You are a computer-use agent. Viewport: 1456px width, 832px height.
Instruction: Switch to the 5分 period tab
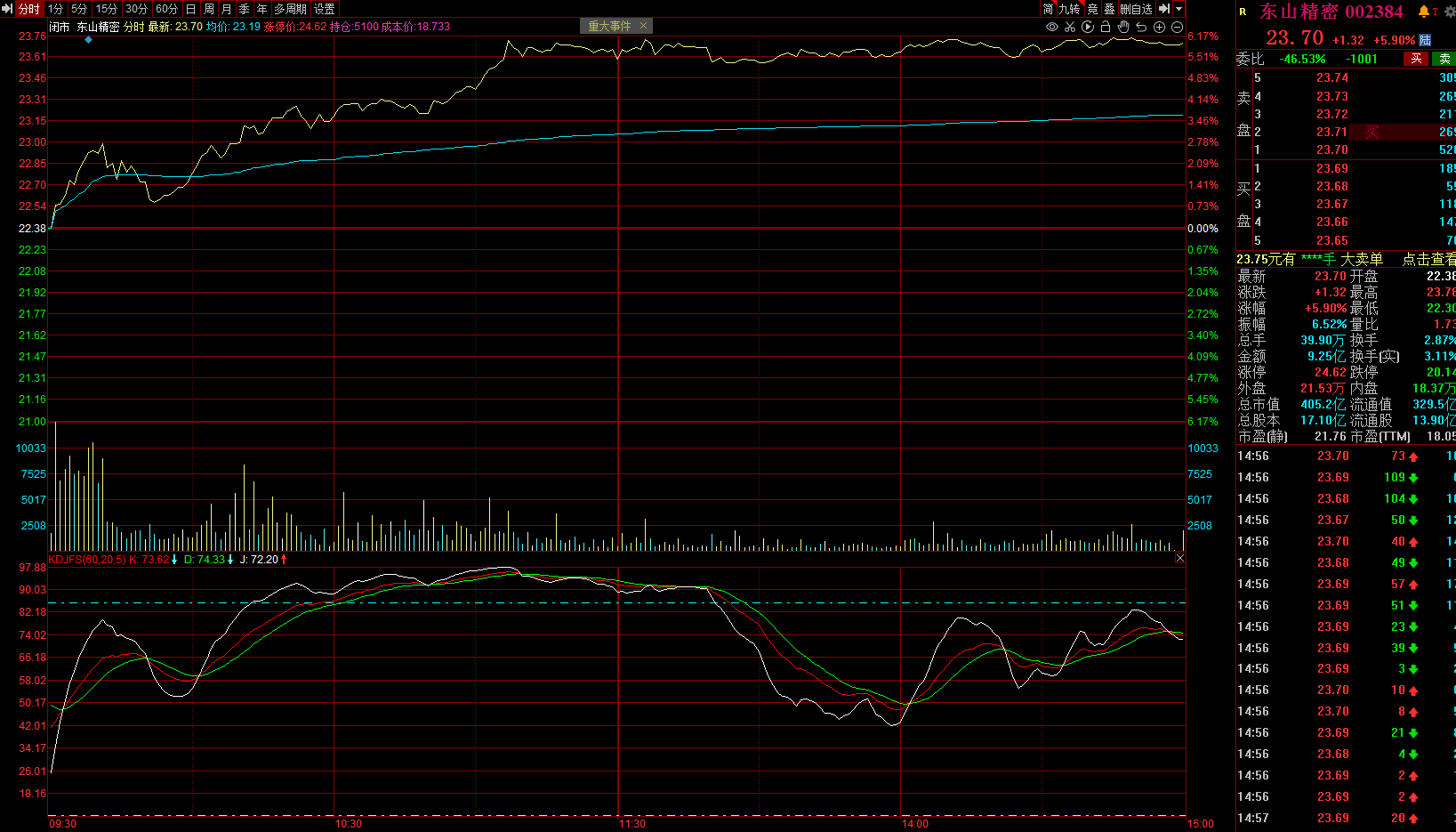pyautogui.click(x=79, y=9)
